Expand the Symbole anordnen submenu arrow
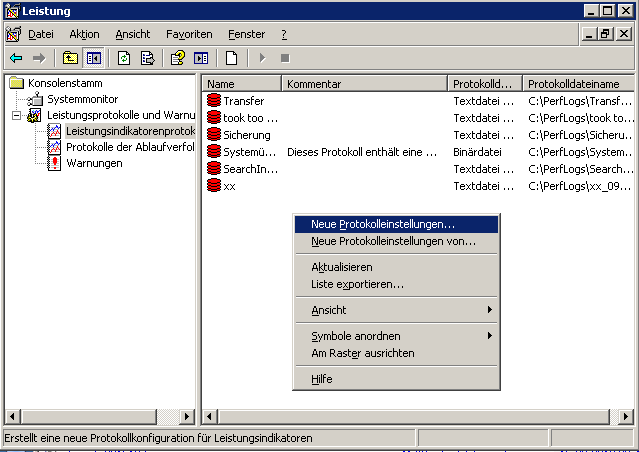 click(x=490, y=336)
